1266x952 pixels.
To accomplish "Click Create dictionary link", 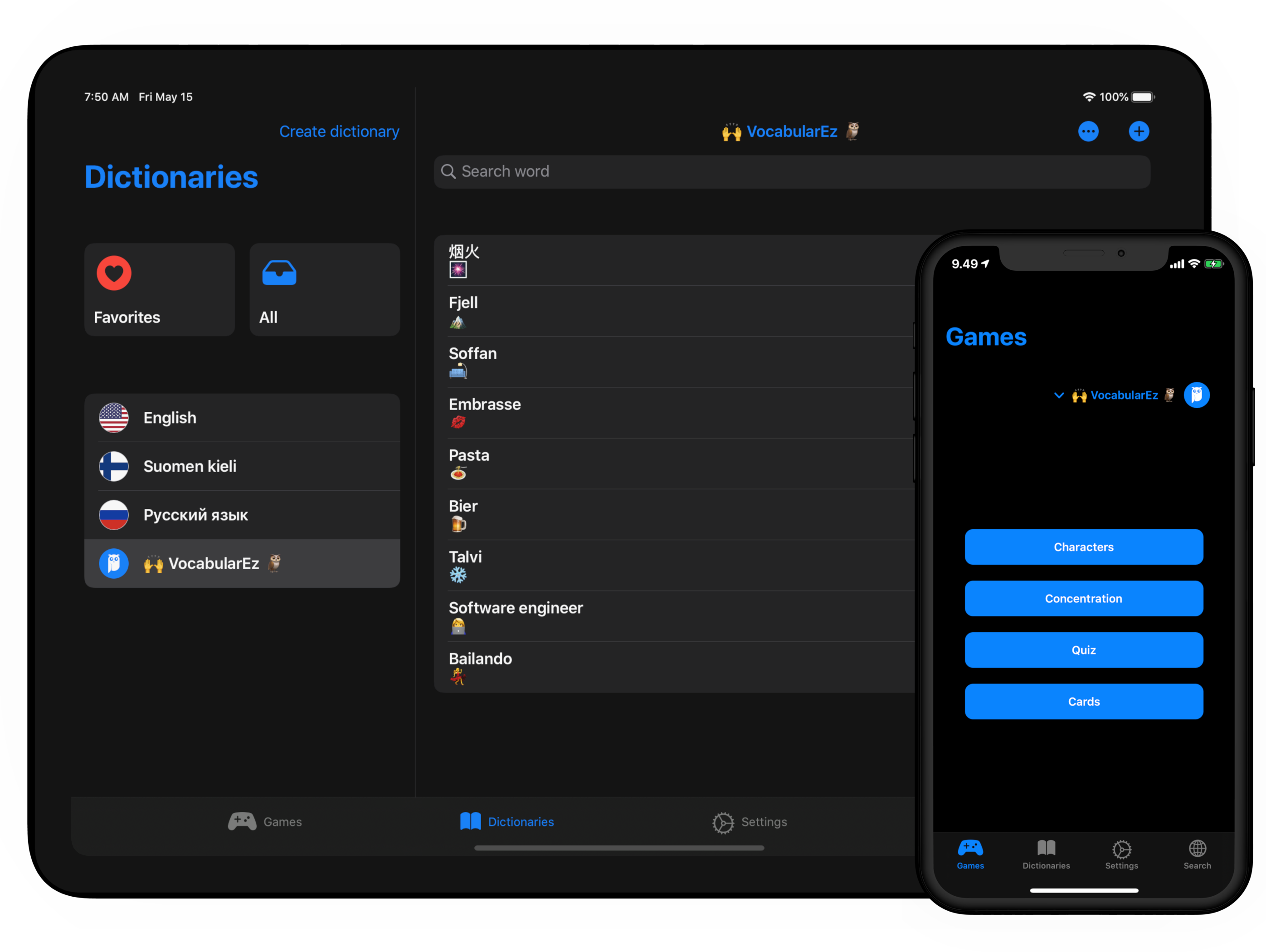I will point(338,131).
